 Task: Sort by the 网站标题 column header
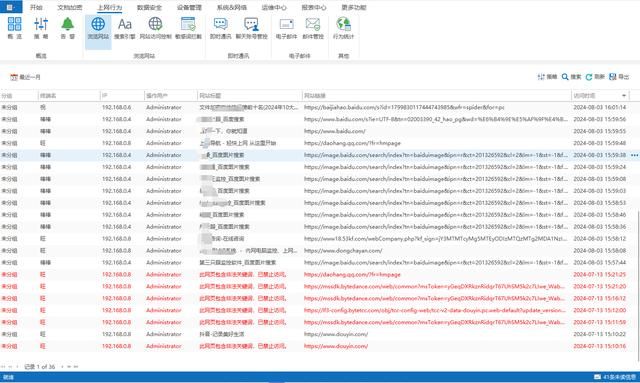click(x=249, y=96)
